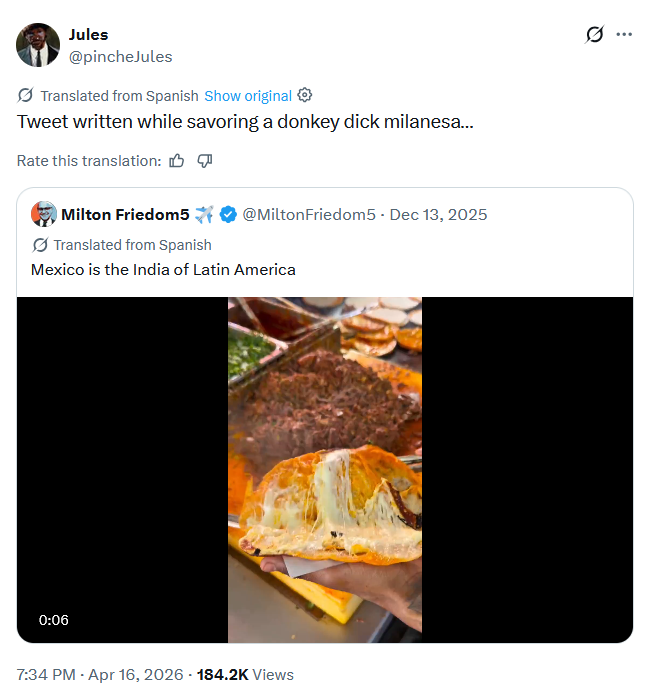Open the three-dot more options menu

(625, 35)
